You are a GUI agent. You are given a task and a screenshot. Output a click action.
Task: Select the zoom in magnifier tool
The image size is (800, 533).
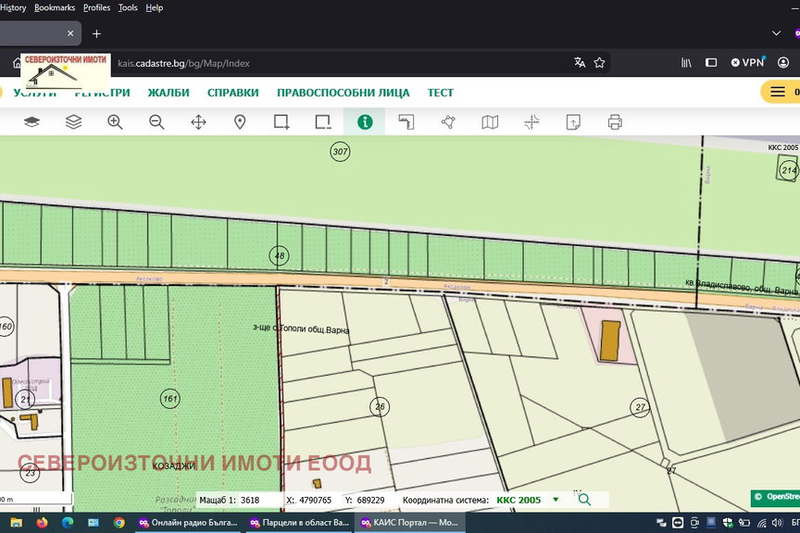[x=115, y=122]
